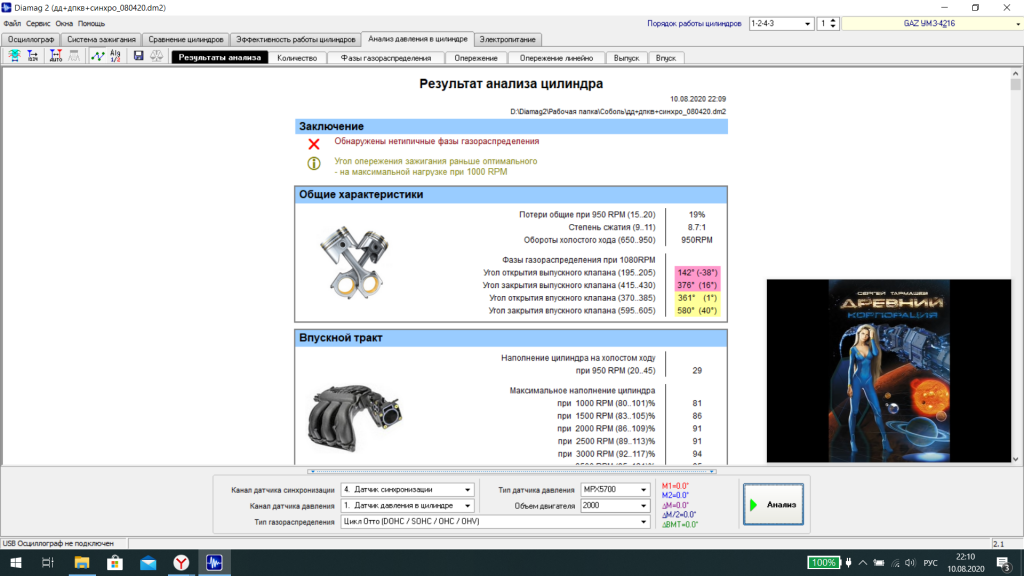Screen dimensions: 1024x576
Task: Click the Анализ button with green arrow
Action: 773,504
